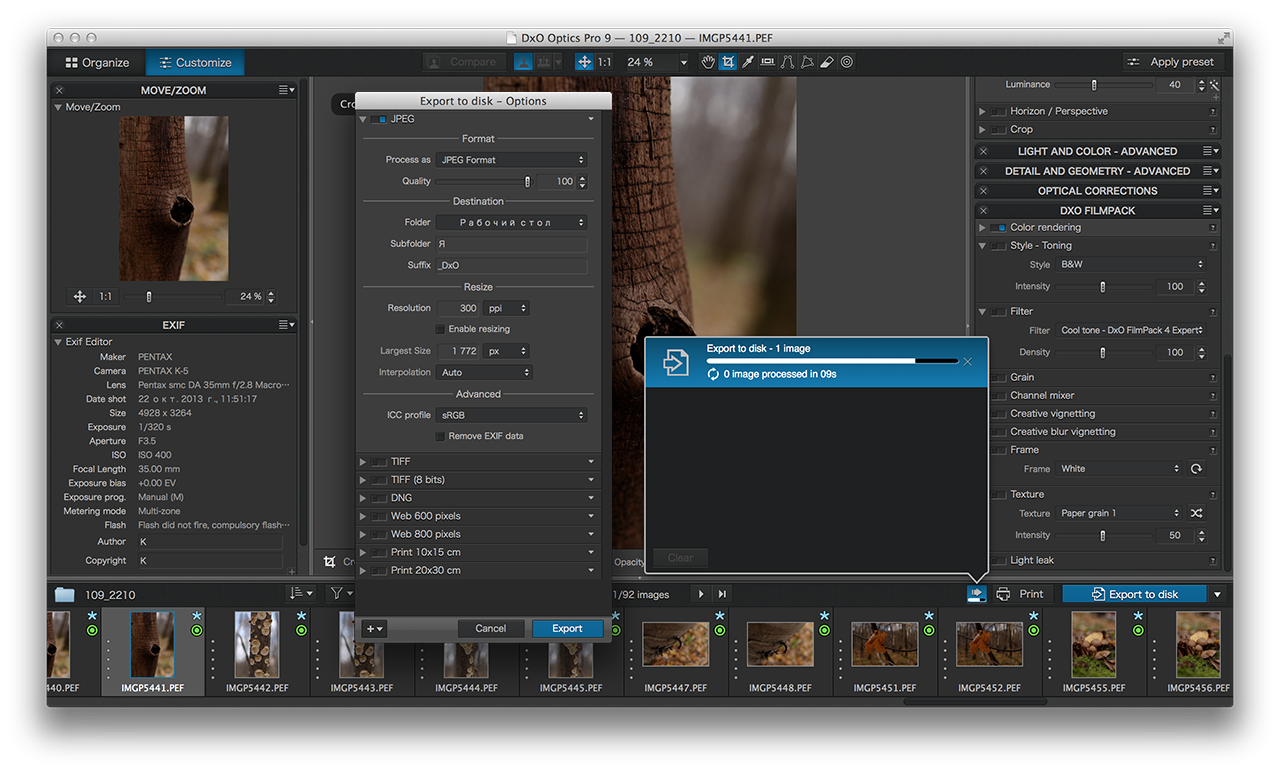Open EXIF palette options menu
The image size is (1280, 772).
[x=287, y=325]
